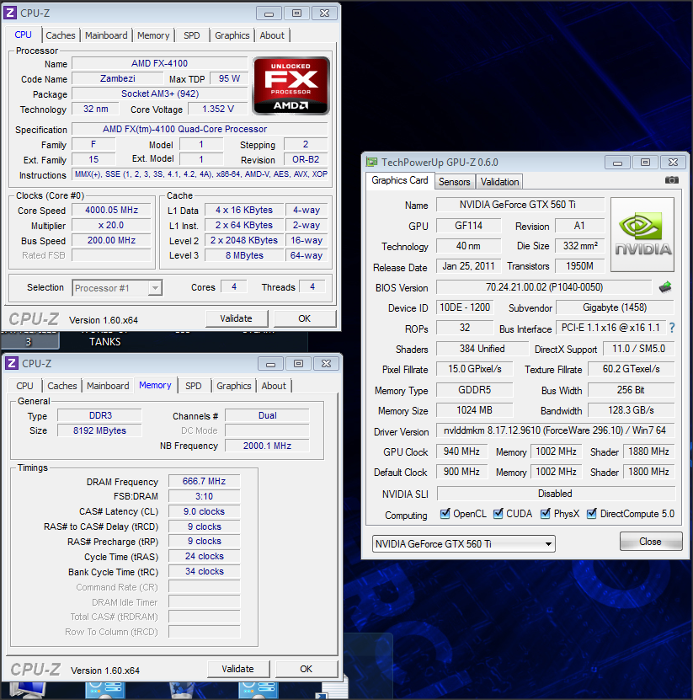Click the Core Voltage 1.352 V value
Viewport: 693px width, 700px height.
218,109
